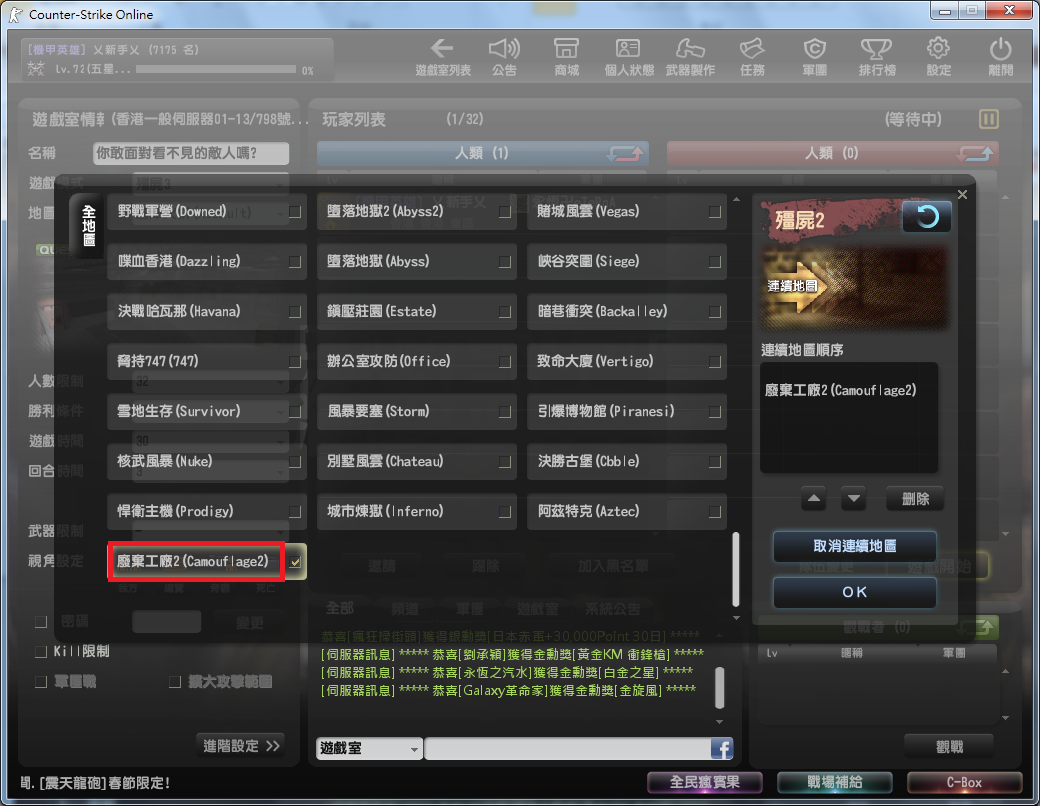Check the 核武風暴 (Nuke) map
This screenshot has width=1040, height=806.
pyautogui.click(x=295, y=462)
